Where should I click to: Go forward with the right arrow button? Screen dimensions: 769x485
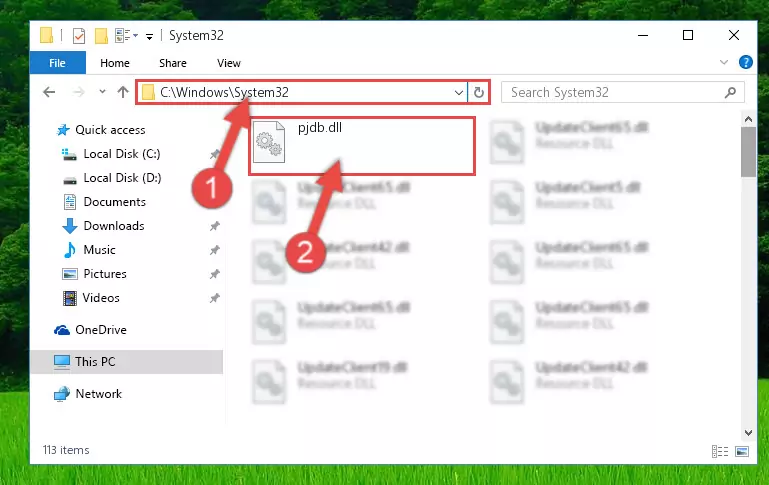[x=78, y=92]
